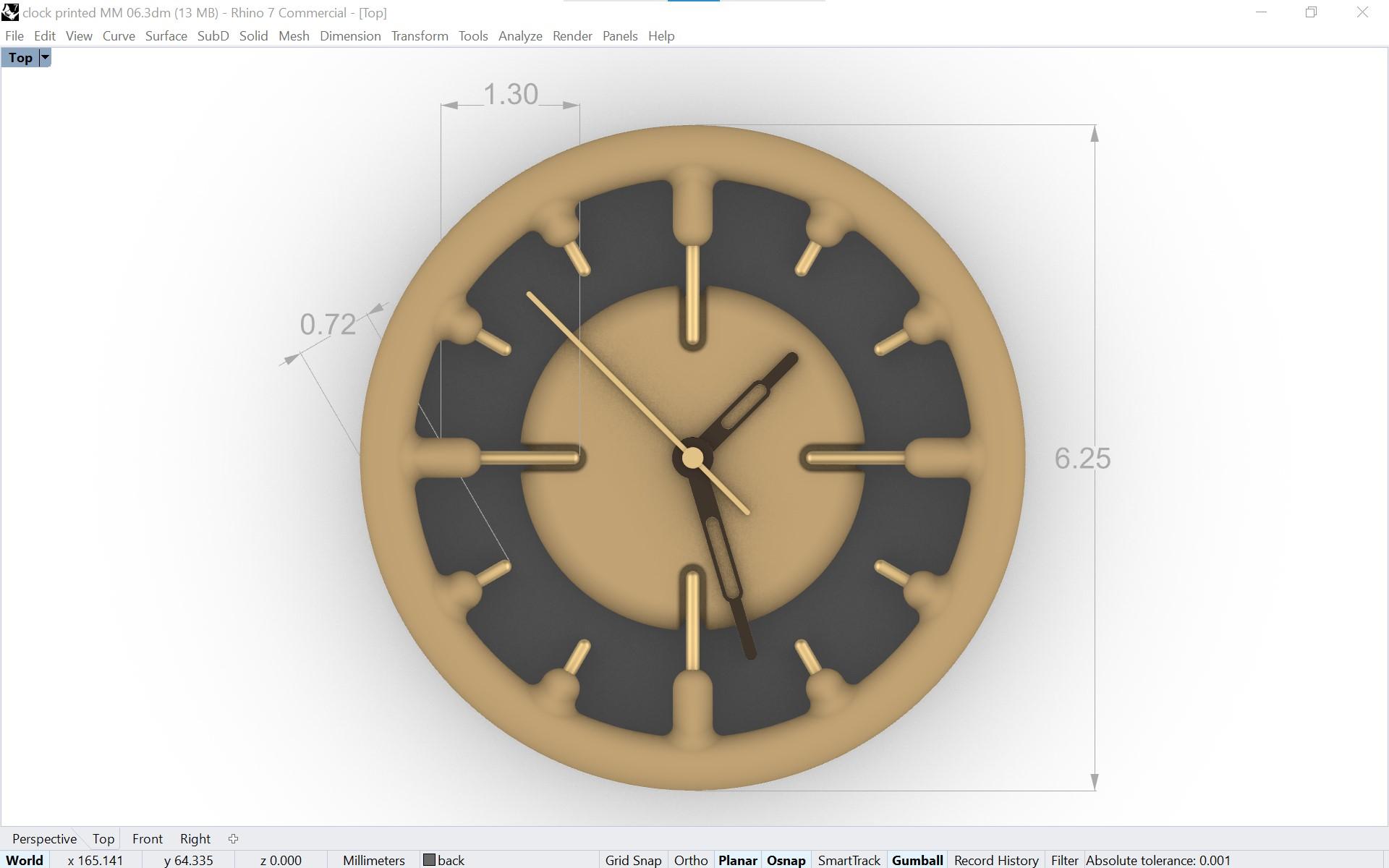This screenshot has height=868, width=1389.
Task: Switch coordinates via World pane
Action: click(x=25, y=860)
